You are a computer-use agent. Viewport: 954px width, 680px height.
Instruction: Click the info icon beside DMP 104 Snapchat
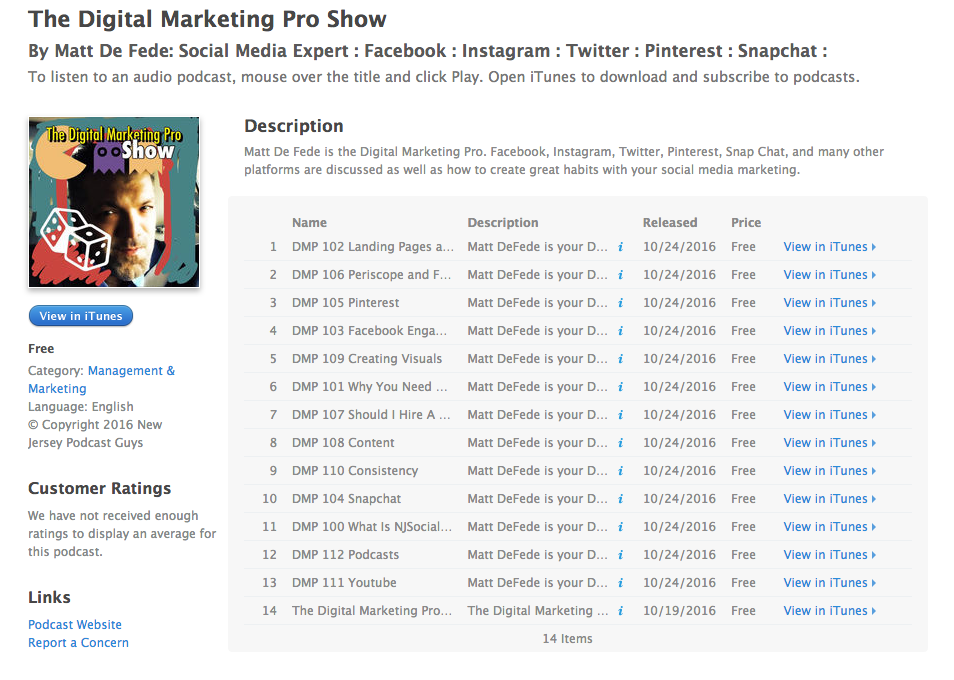pyautogui.click(x=620, y=498)
